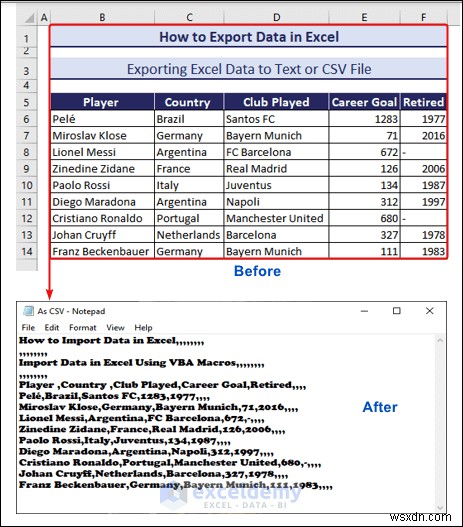Open the View menu in Notepad
Viewport: 463px width, 527px height.
click(x=115, y=327)
